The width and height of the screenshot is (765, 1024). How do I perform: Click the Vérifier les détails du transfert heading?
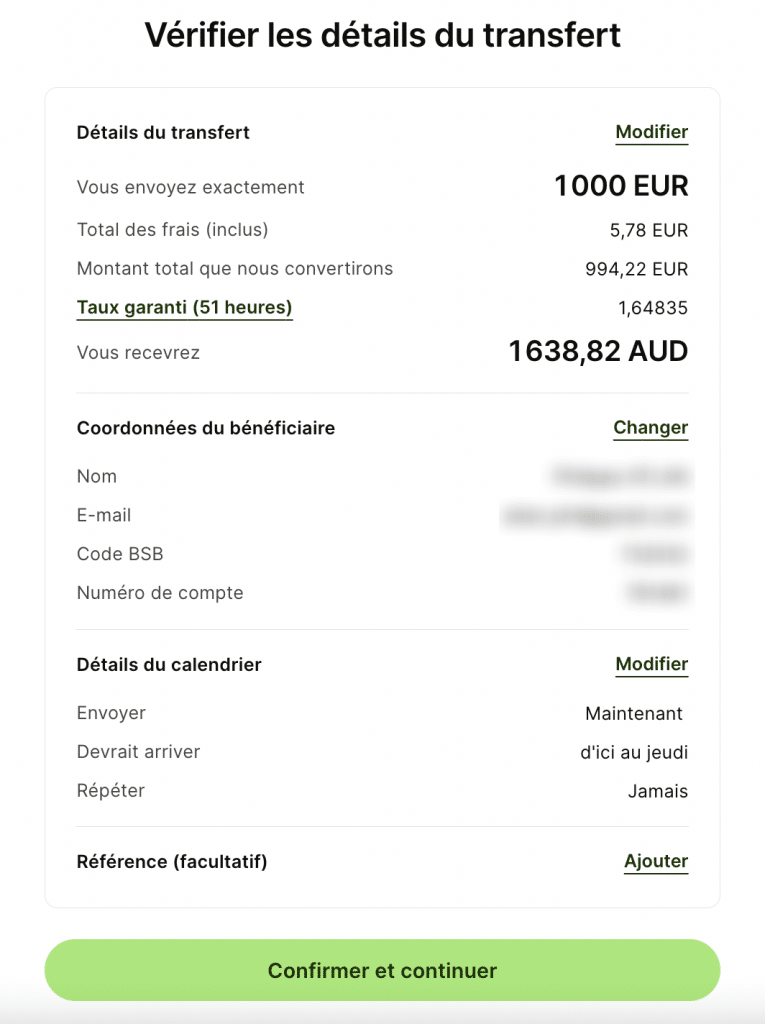(382, 35)
